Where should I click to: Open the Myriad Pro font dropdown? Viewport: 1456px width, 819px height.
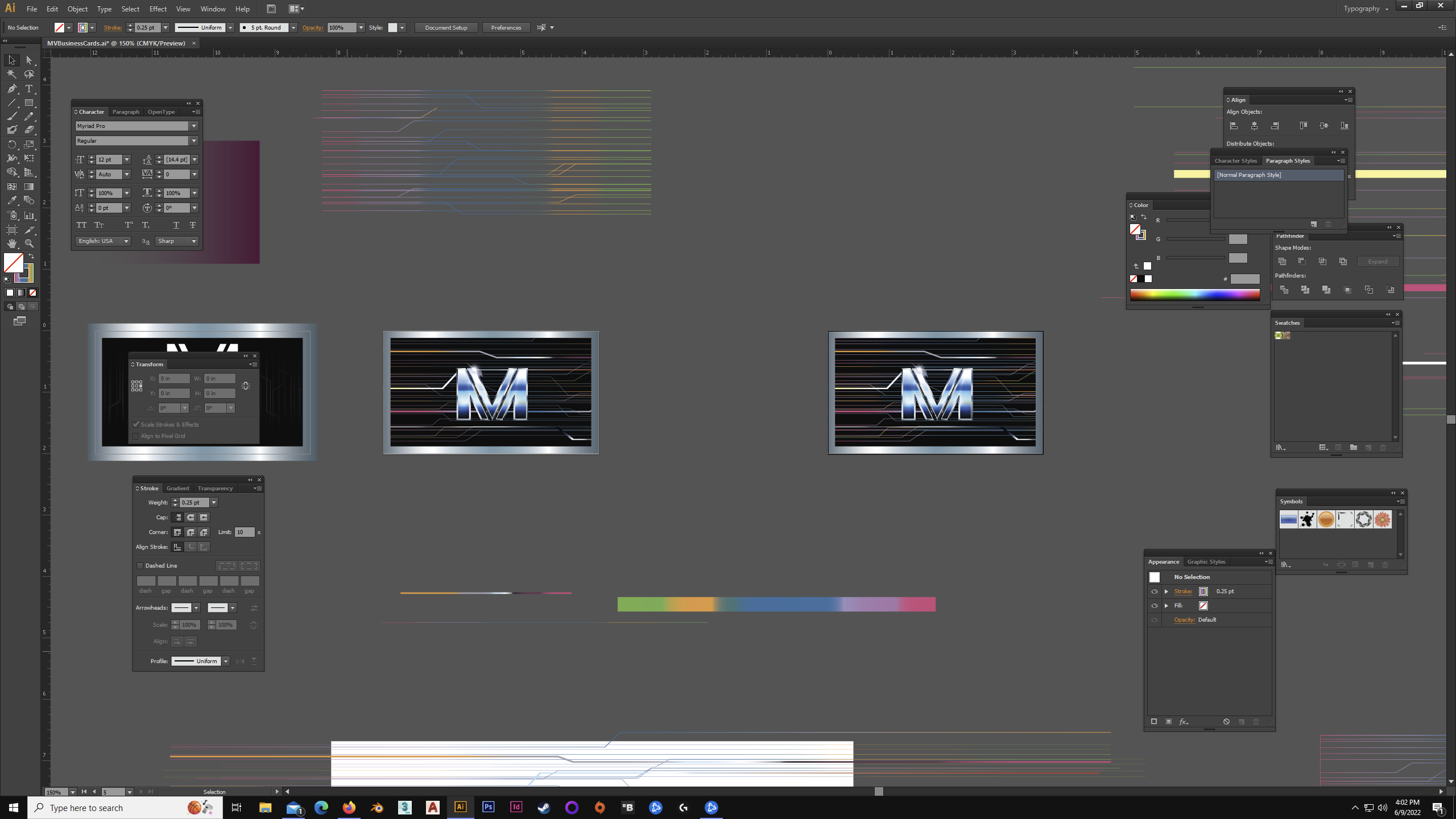point(194,126)
